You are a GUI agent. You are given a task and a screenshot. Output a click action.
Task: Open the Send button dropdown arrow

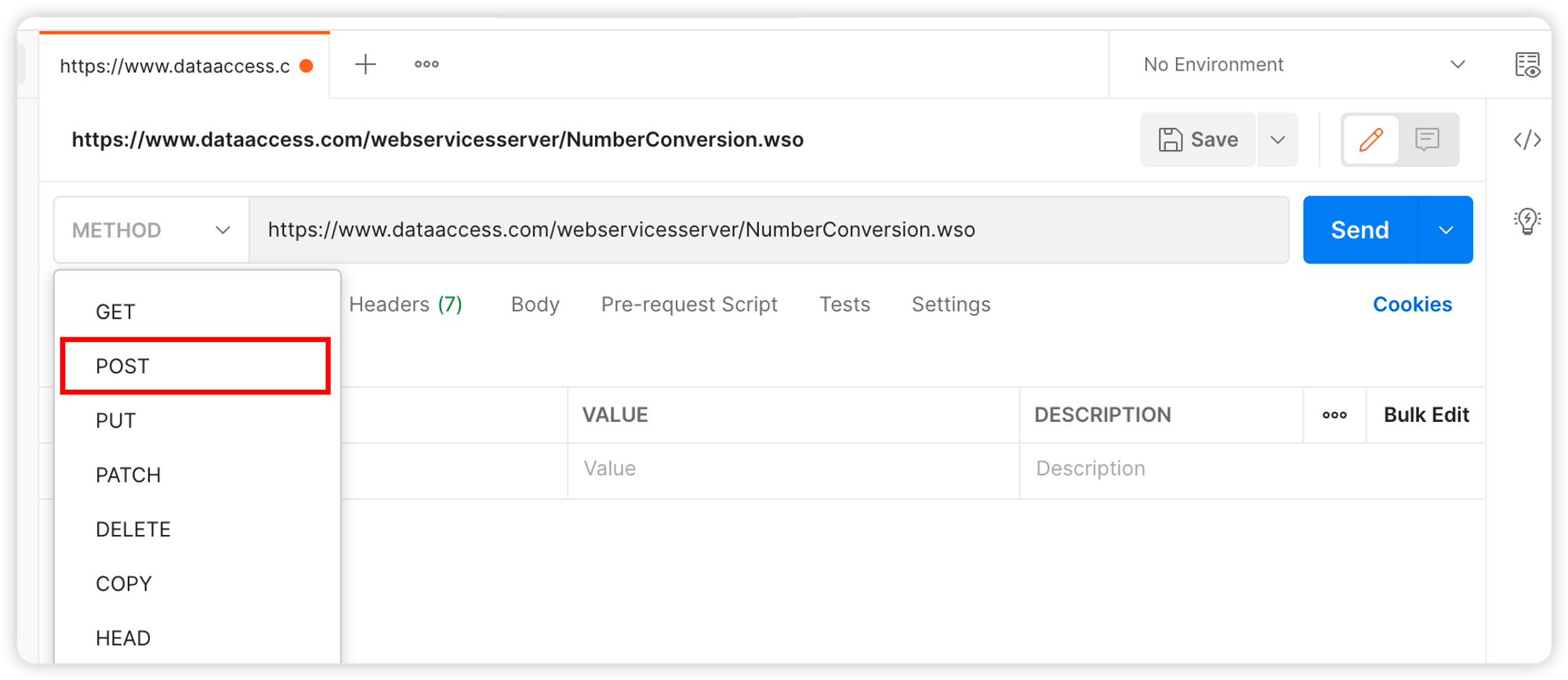pos(1445,229)
